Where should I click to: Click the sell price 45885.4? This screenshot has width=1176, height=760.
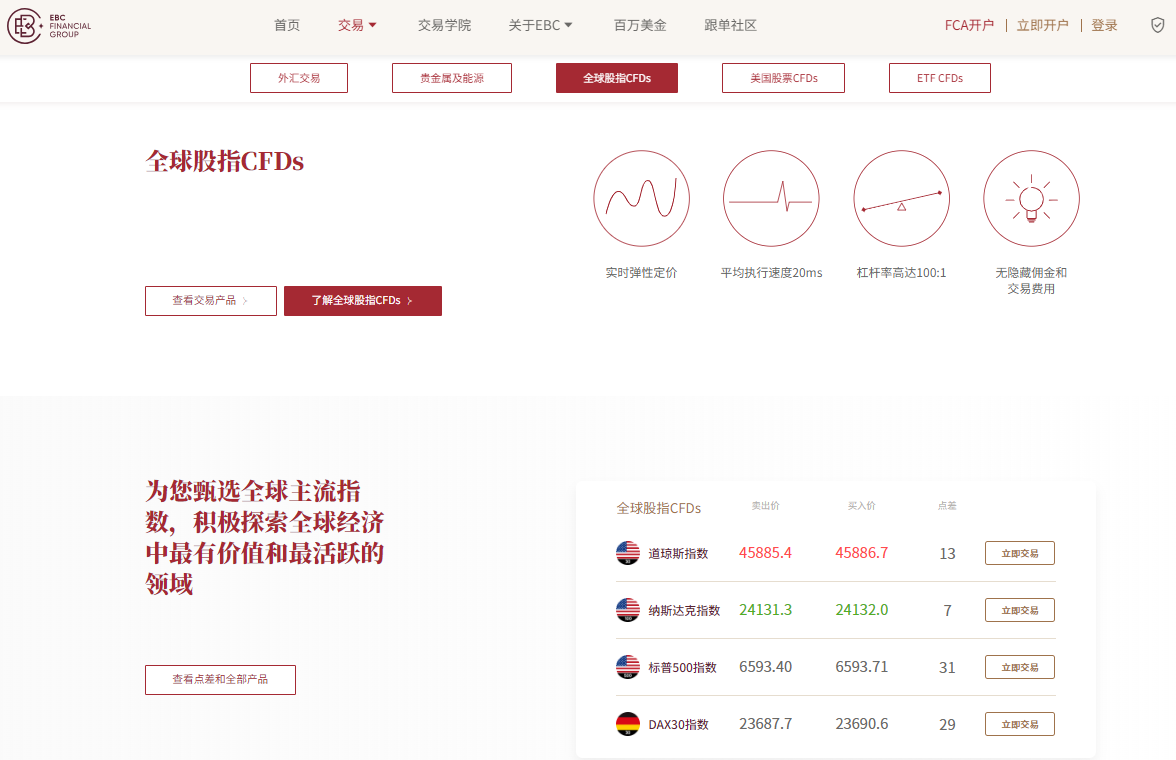tap(765, 553)
